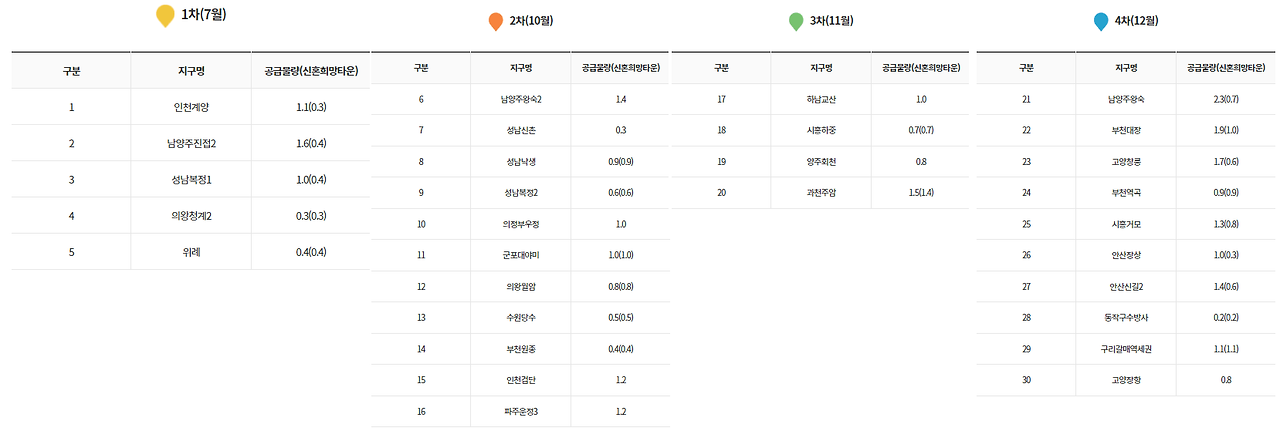Viewport: 1280px width, 431px height.
Task: Select the 위례 row name
Action: pos(190,252)
